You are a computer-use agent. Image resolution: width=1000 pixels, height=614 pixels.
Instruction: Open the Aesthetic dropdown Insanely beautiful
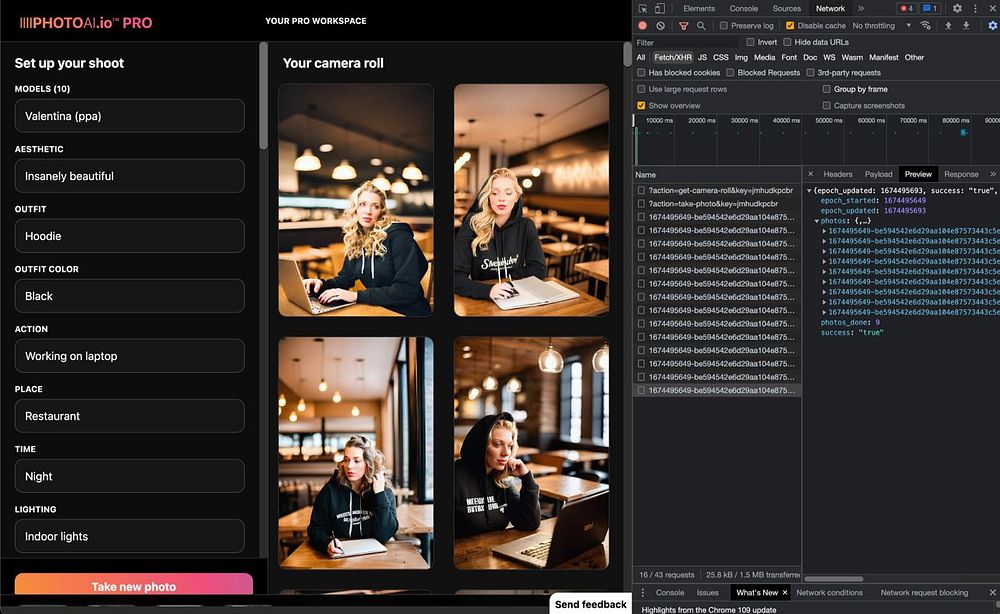(129, 176)
